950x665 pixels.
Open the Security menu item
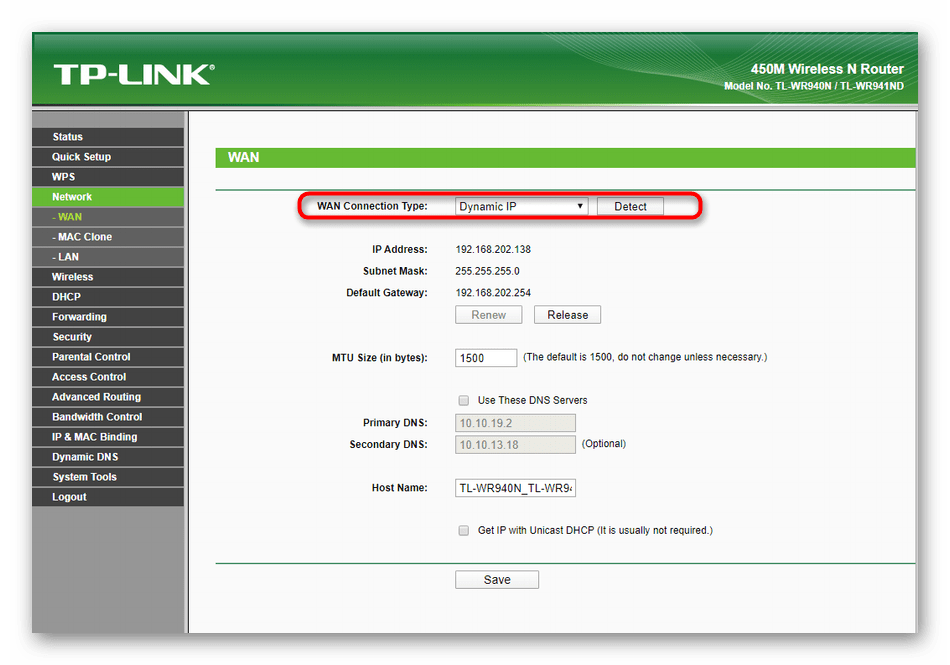tap(108, 337)
